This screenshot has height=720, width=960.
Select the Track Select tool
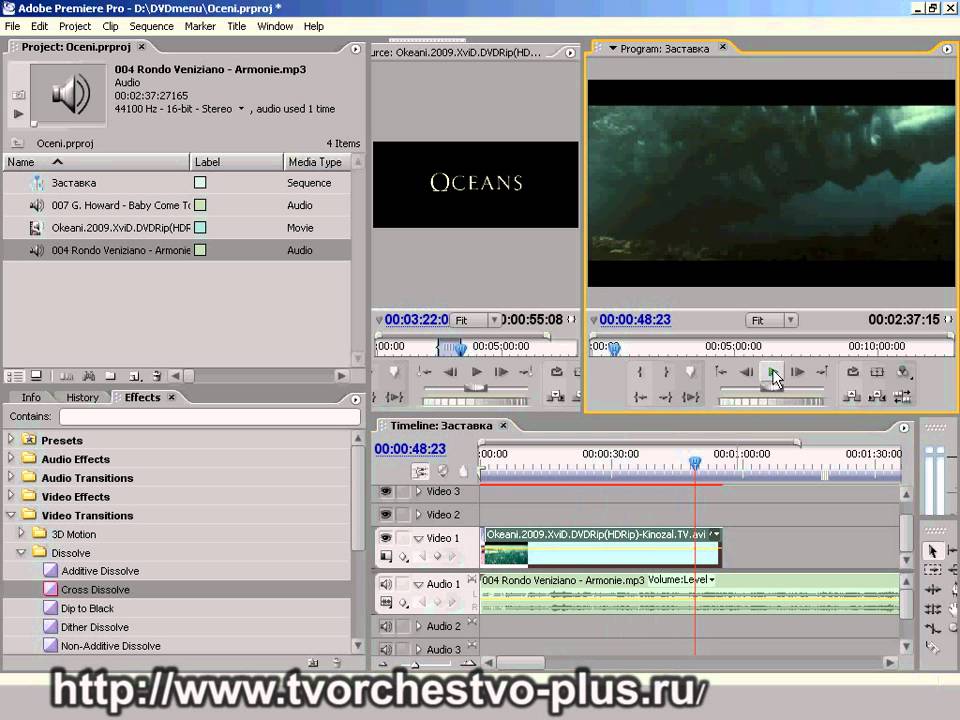tap(932, 570)
